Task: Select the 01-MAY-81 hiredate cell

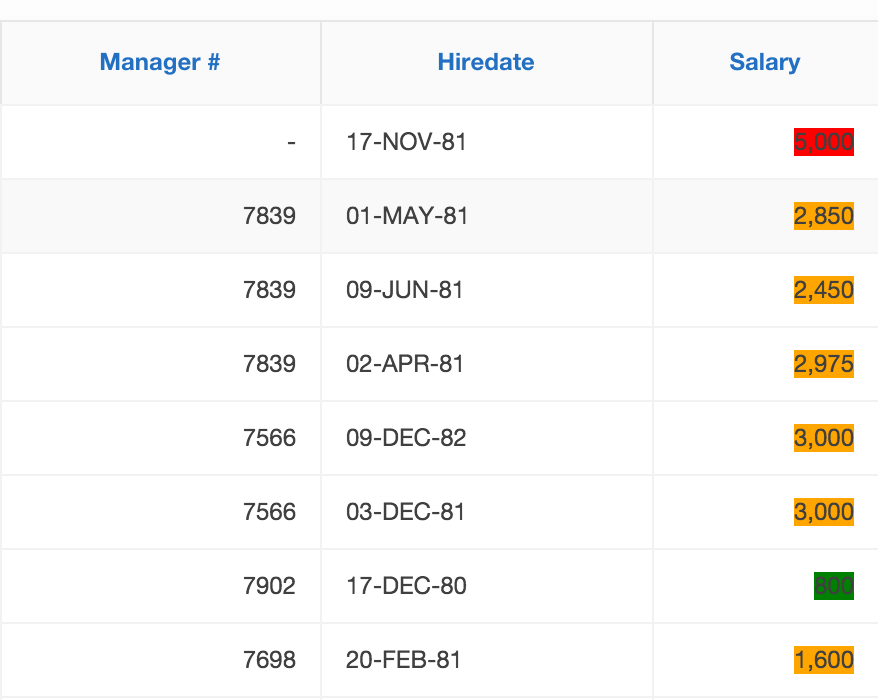Action: 407,216
